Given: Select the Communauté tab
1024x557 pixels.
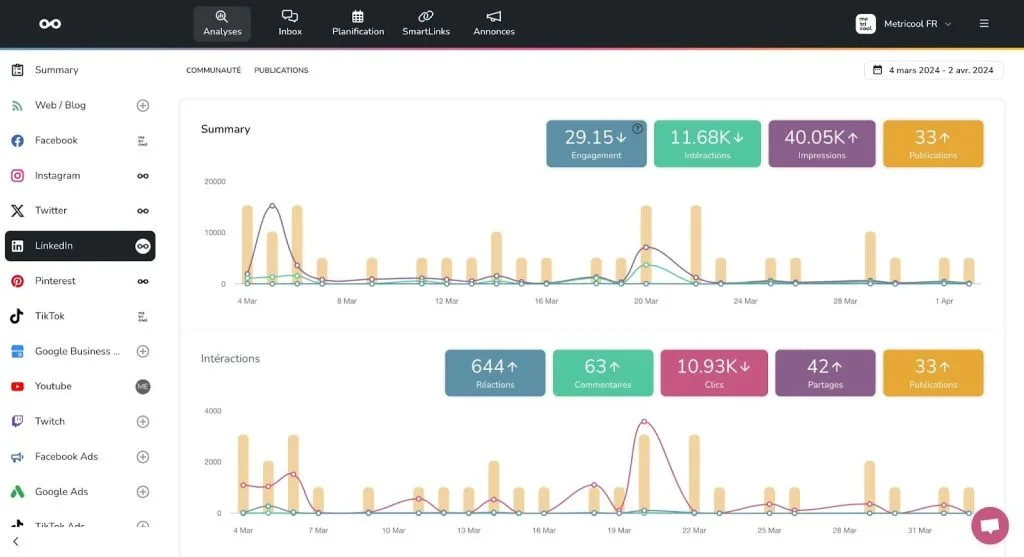Looking at the screenshot, I should 213,71.
